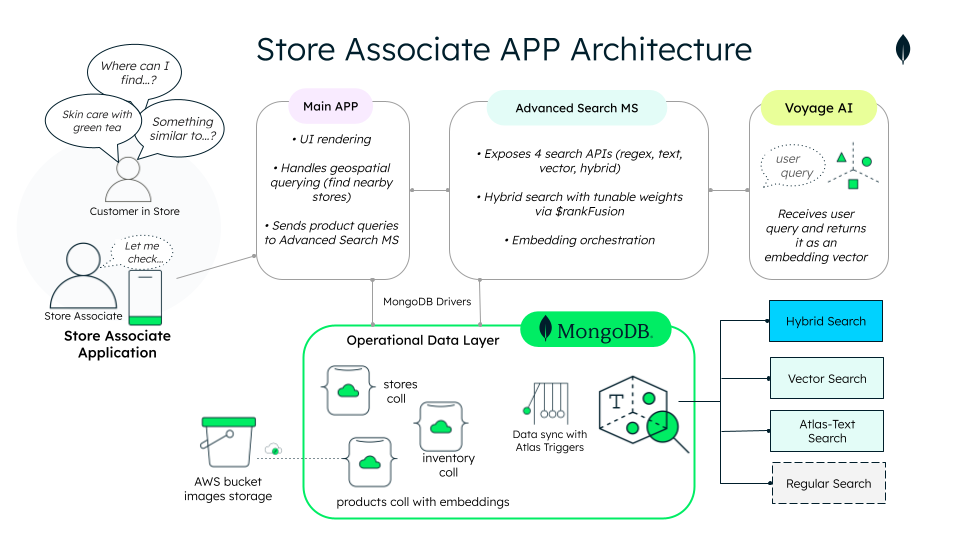Click the Advanced Search MS label pill
The width and height of the screenshot is (960, 540).
point(577,108)
